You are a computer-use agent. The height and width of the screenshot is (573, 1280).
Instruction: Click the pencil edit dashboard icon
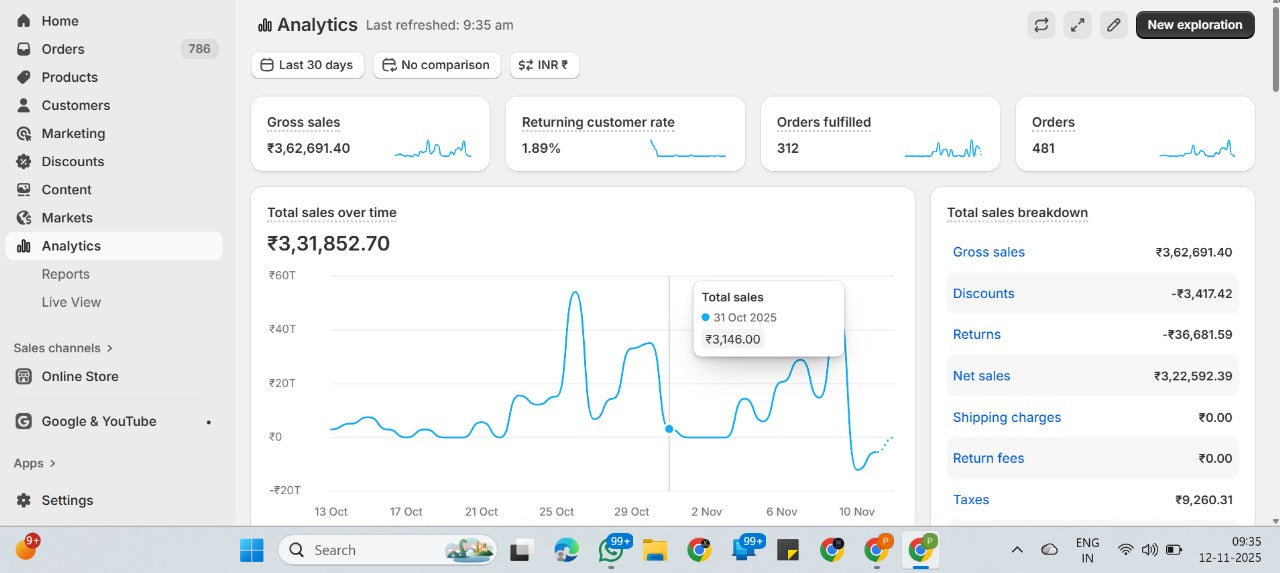(1113, 25)
